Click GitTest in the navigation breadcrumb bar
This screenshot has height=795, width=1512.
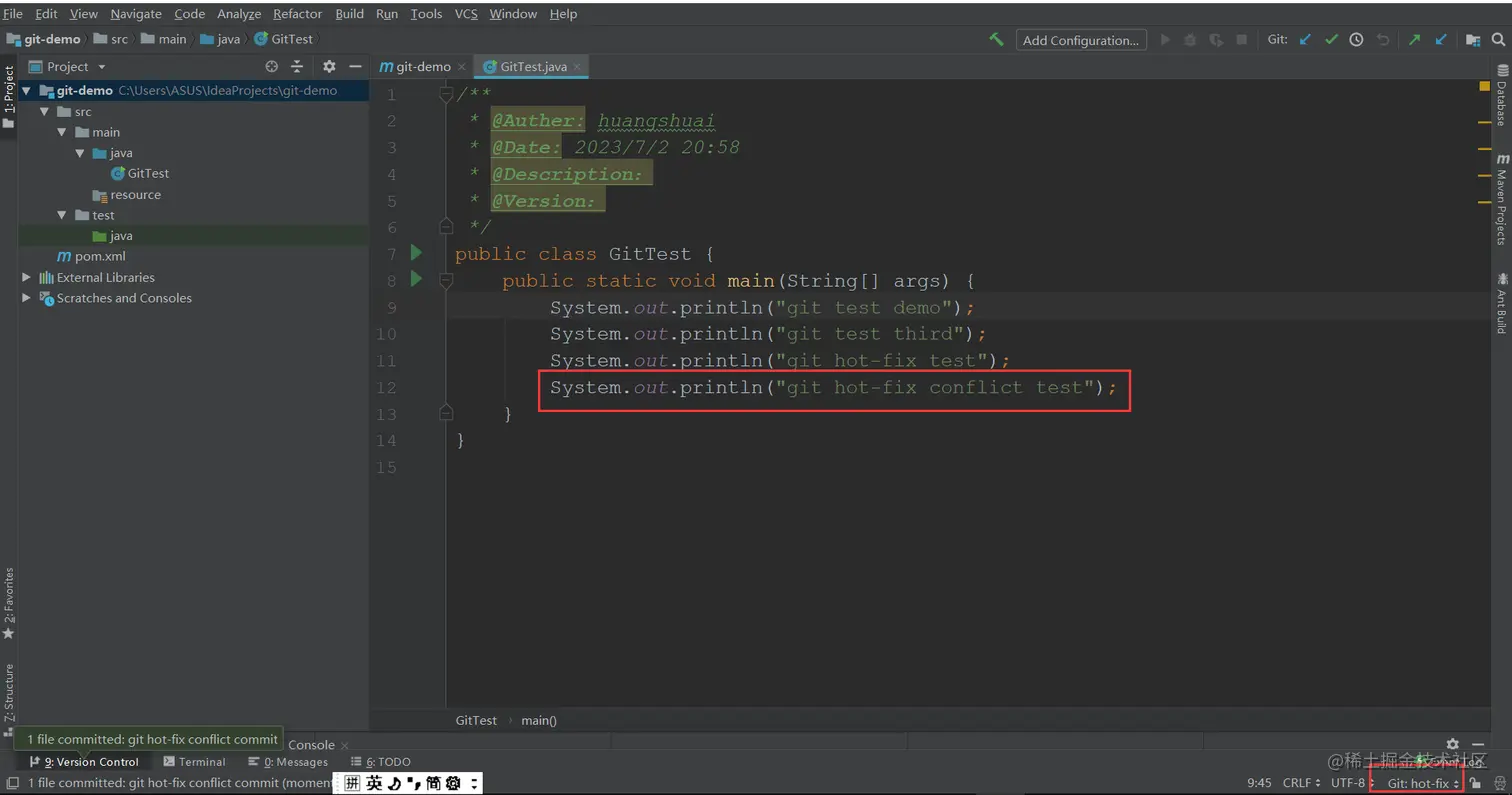click(x=283, y=39)
